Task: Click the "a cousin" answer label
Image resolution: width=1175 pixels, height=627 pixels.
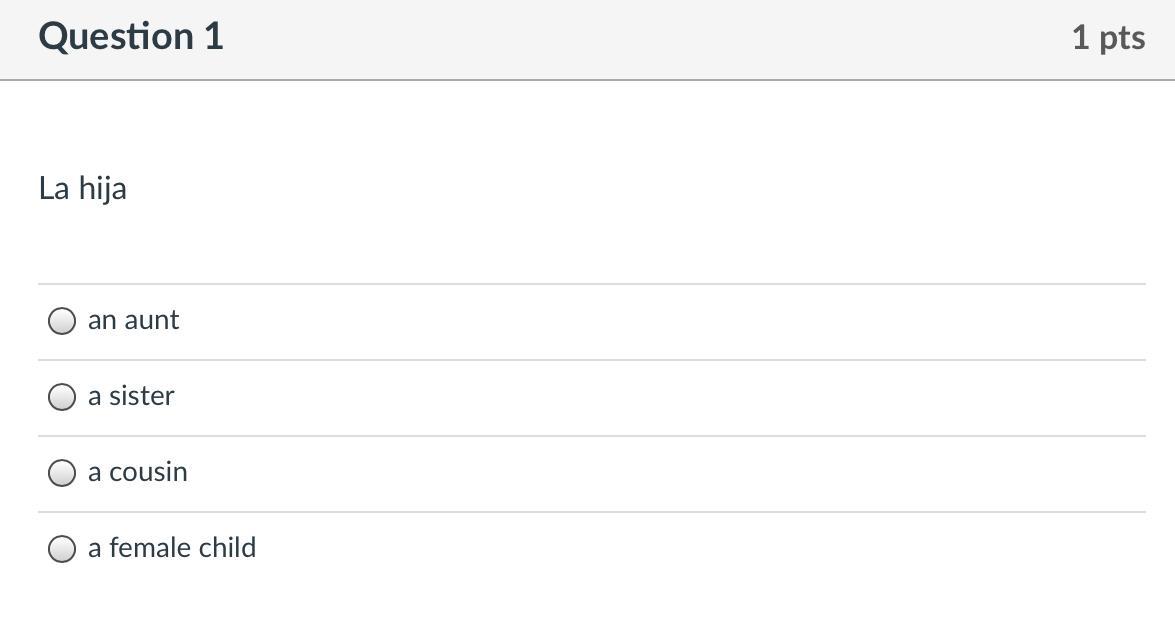Action: [x=137, y=472]
